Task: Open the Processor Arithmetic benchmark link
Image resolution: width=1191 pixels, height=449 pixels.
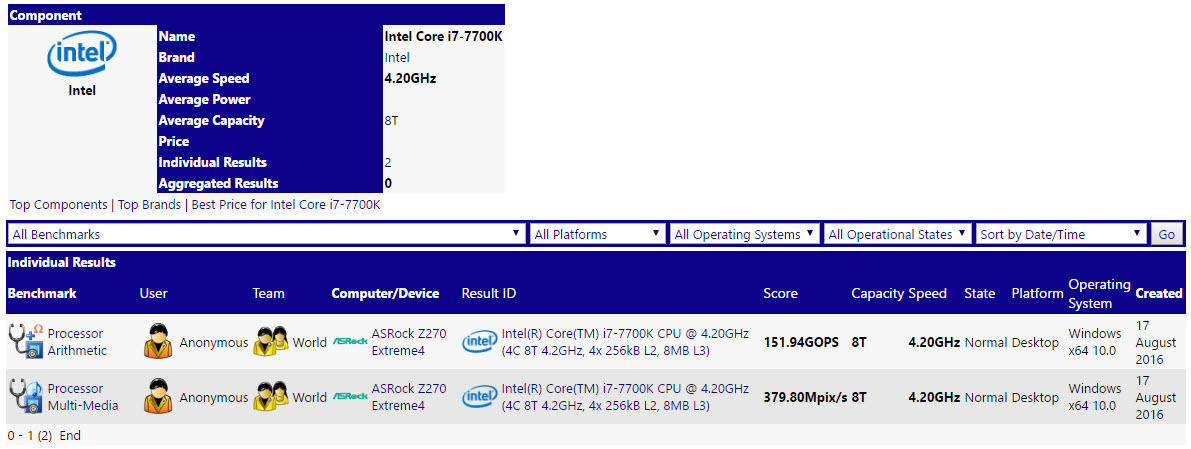Action: click(77, 342)
